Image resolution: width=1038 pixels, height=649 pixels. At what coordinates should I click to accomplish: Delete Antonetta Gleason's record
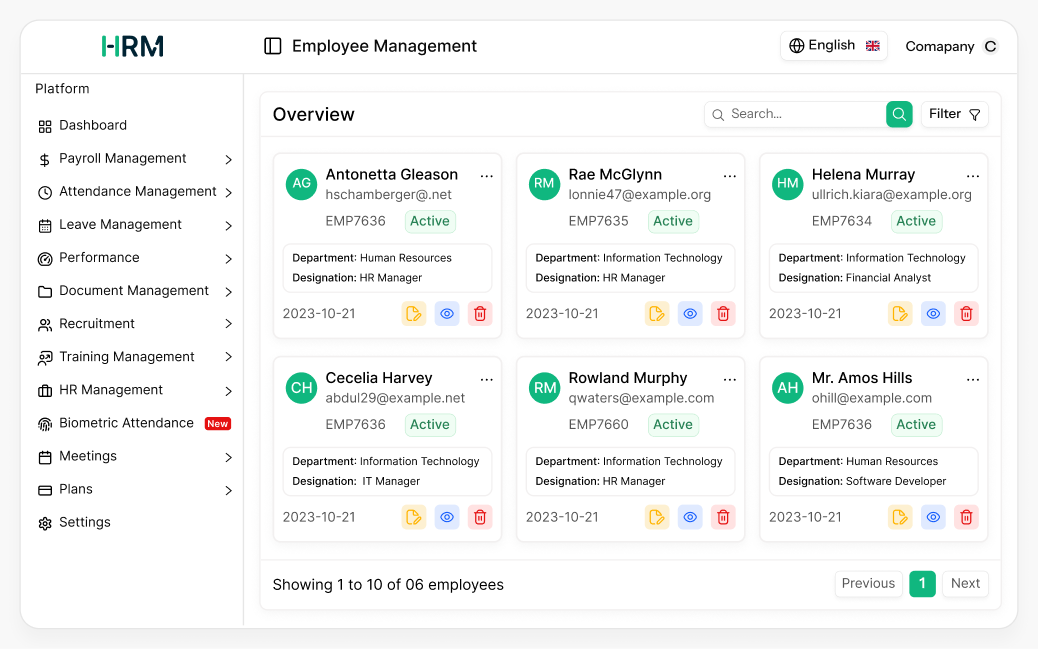[480, 313]
